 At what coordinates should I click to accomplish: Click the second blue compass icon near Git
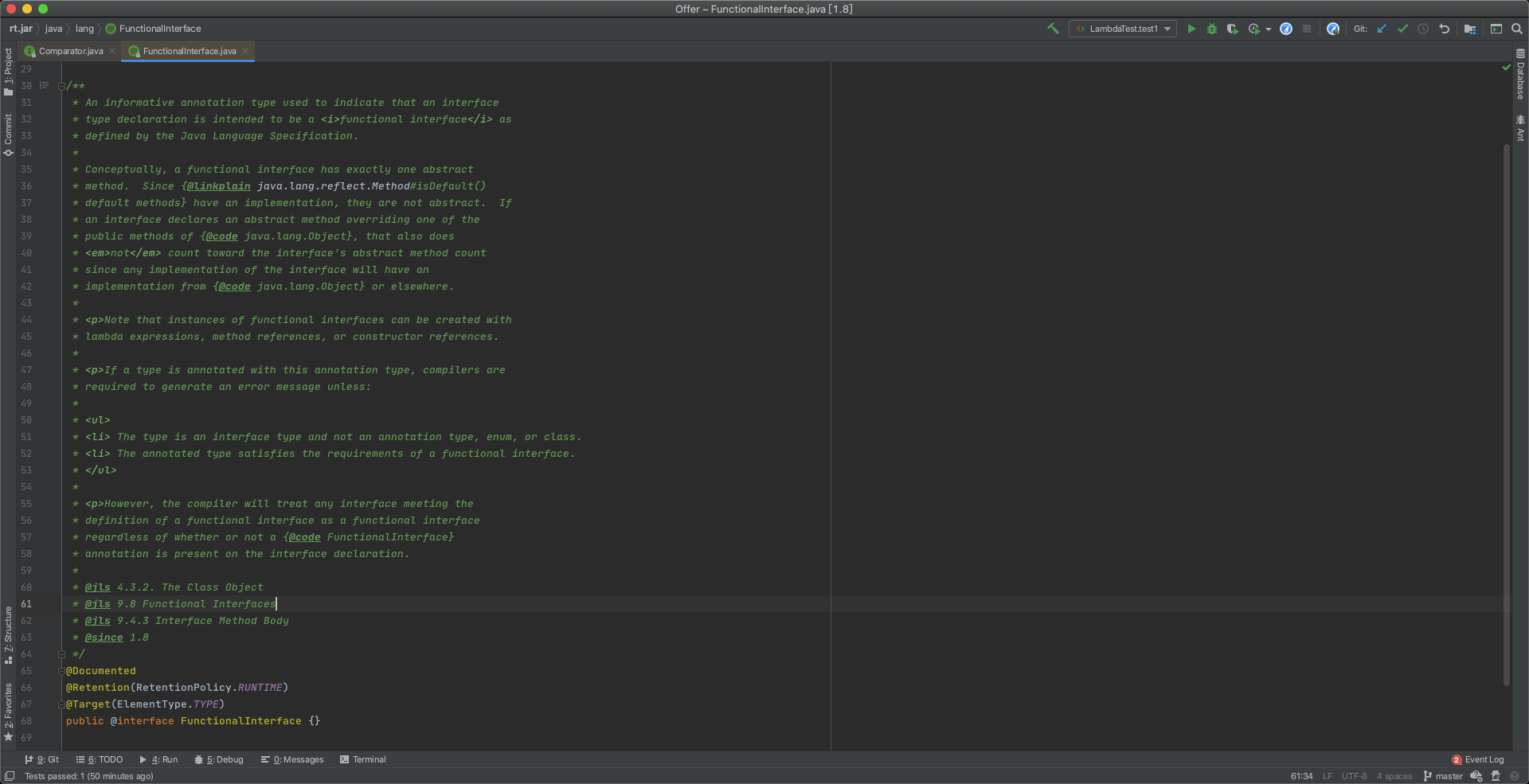[1333, 29]
